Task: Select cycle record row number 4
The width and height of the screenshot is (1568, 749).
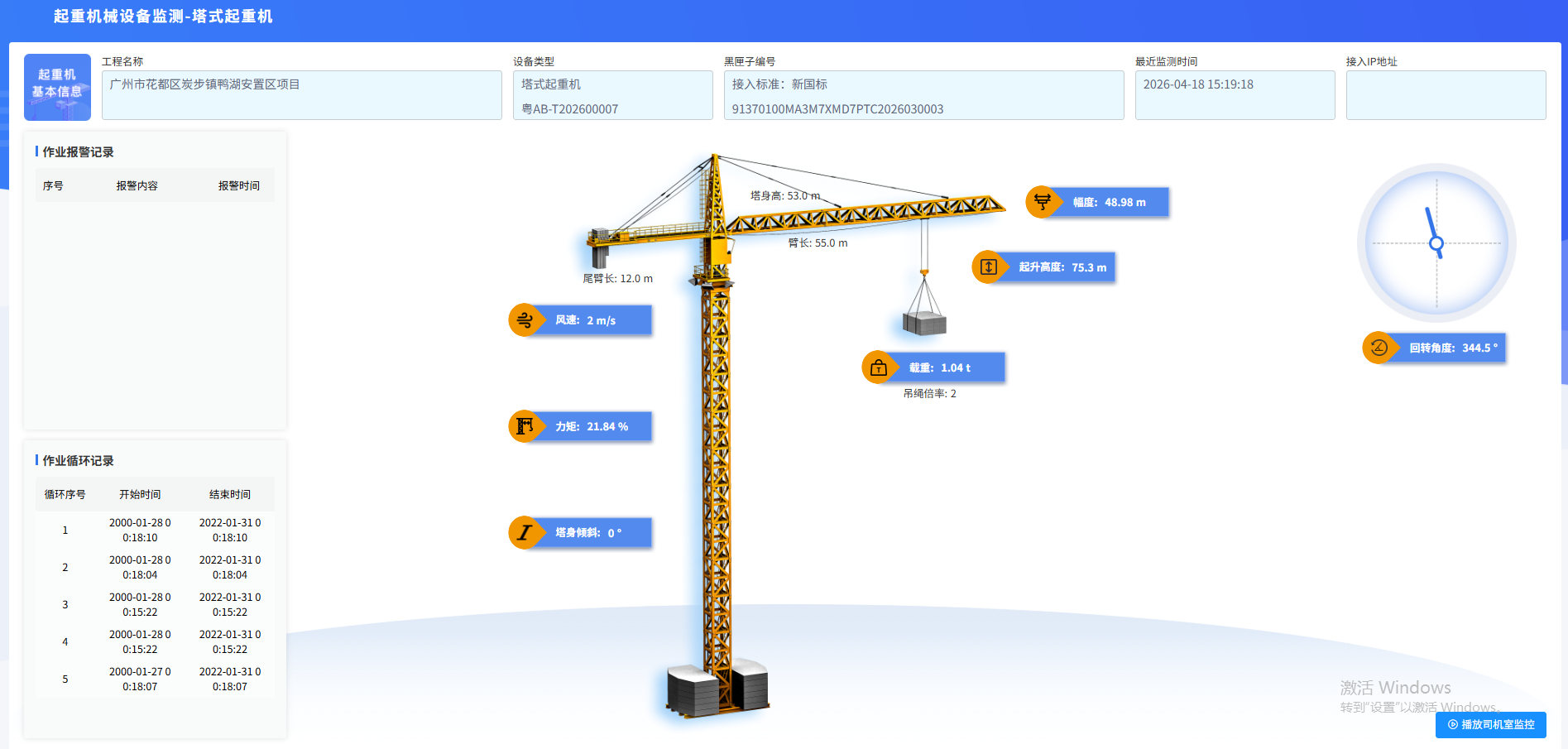Action: [x=155, y=641]
